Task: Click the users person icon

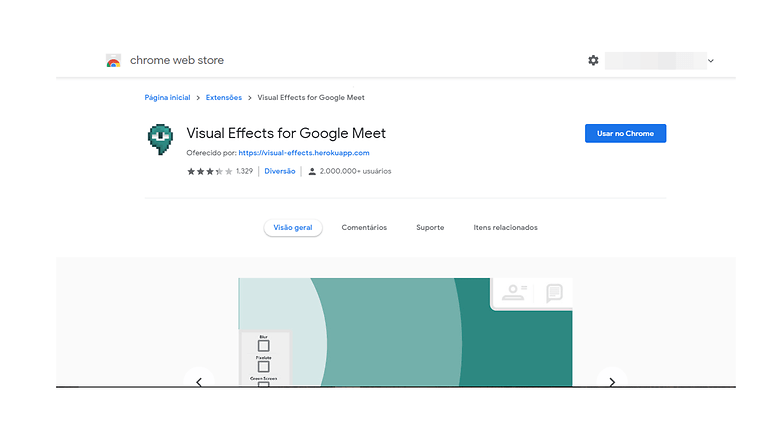Action: pyautogui.click(x=312, y=172)
